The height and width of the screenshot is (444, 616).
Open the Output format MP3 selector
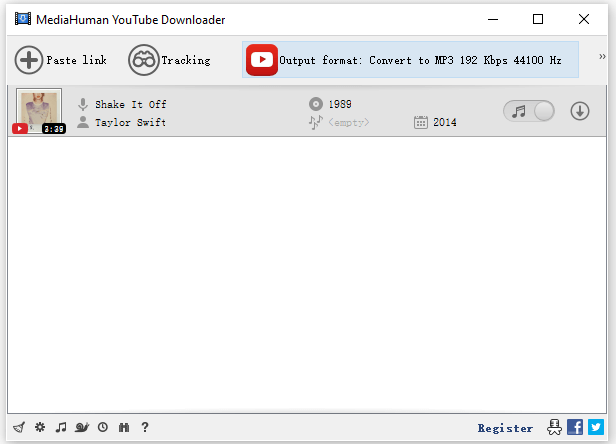[x=410, y=60]
